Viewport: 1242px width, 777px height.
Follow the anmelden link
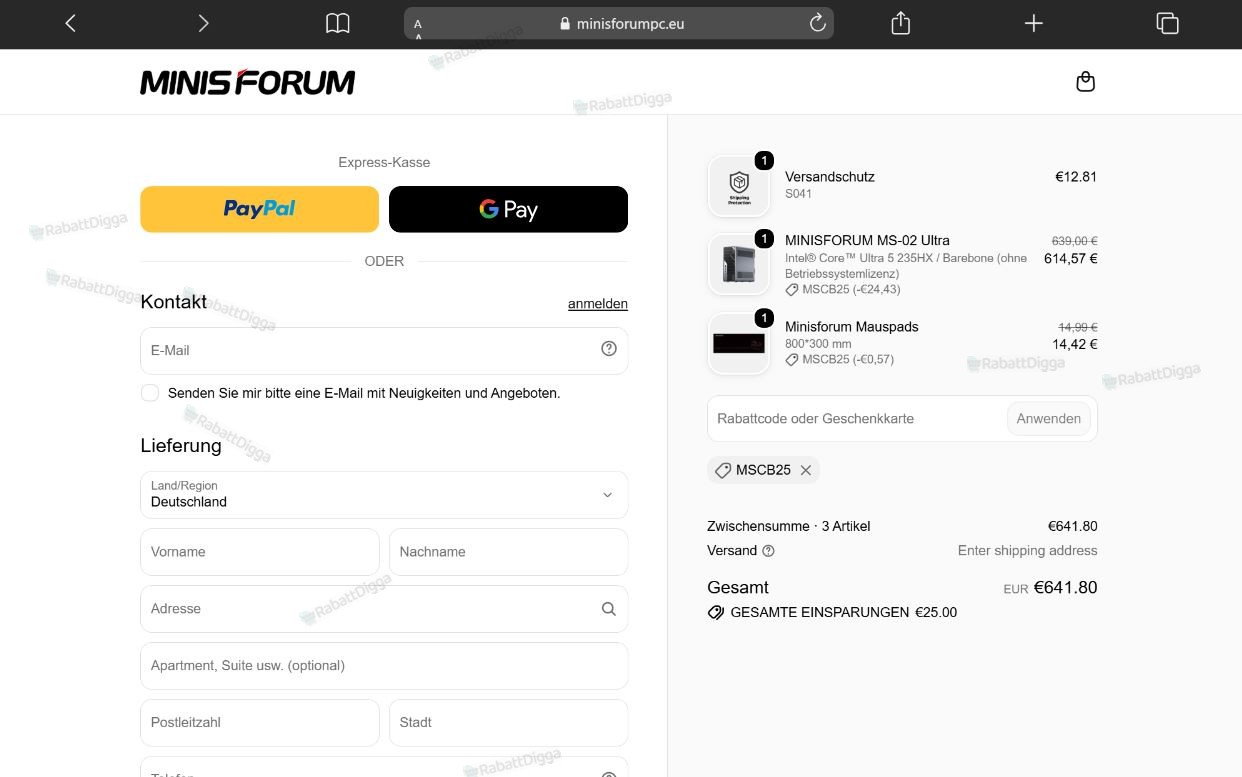pyautogui.click(x=598, y=304)
